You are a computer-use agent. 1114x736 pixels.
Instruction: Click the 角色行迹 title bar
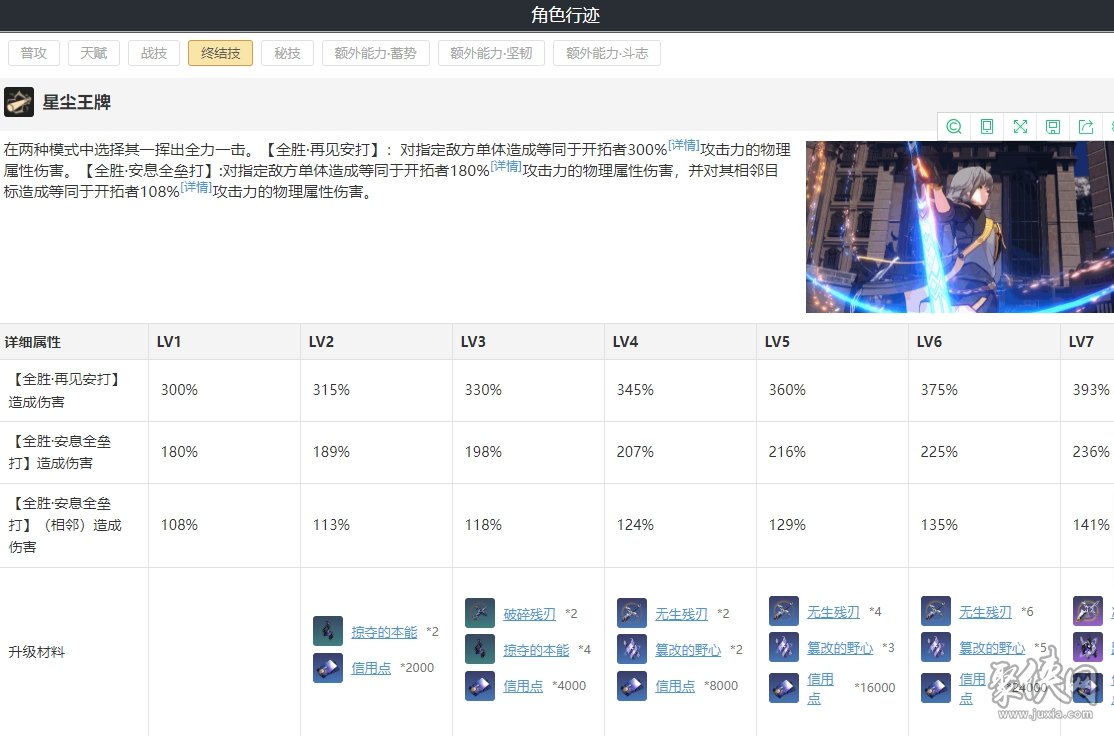557,15
